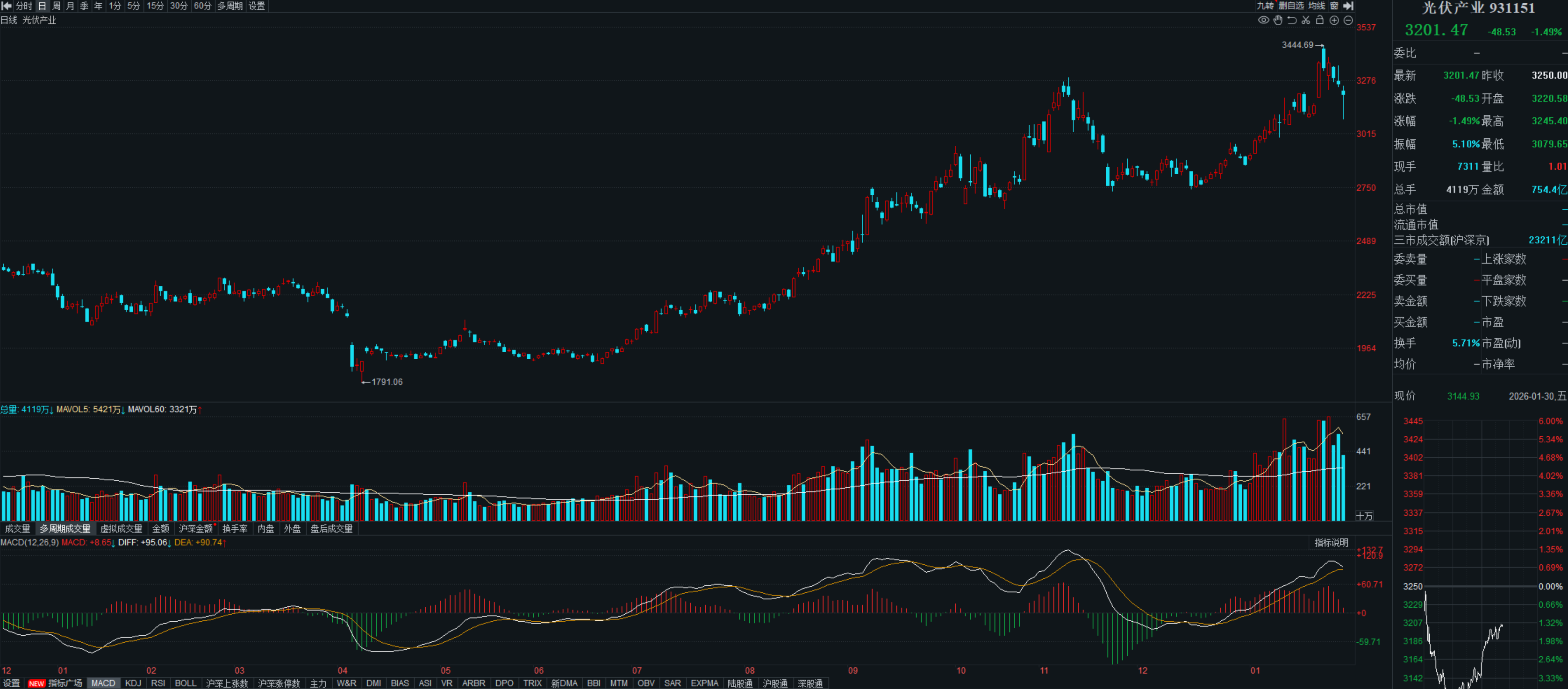Screen dimensions: 1568x689
Task: Open the top 设置 settings menu
Action: coord(256,6)
